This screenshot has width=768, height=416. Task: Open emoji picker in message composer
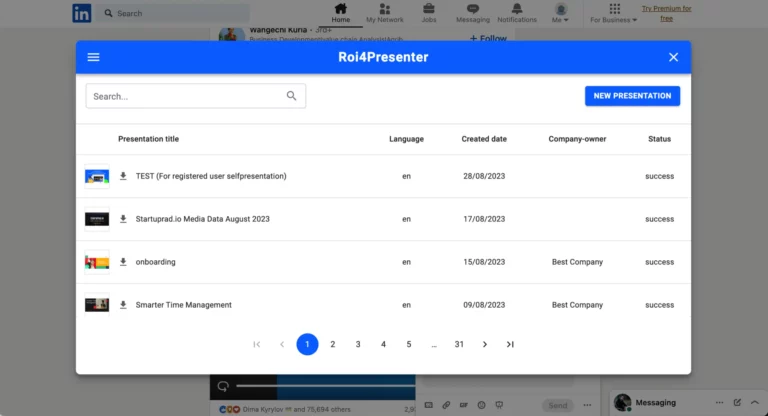coord(481,405)
